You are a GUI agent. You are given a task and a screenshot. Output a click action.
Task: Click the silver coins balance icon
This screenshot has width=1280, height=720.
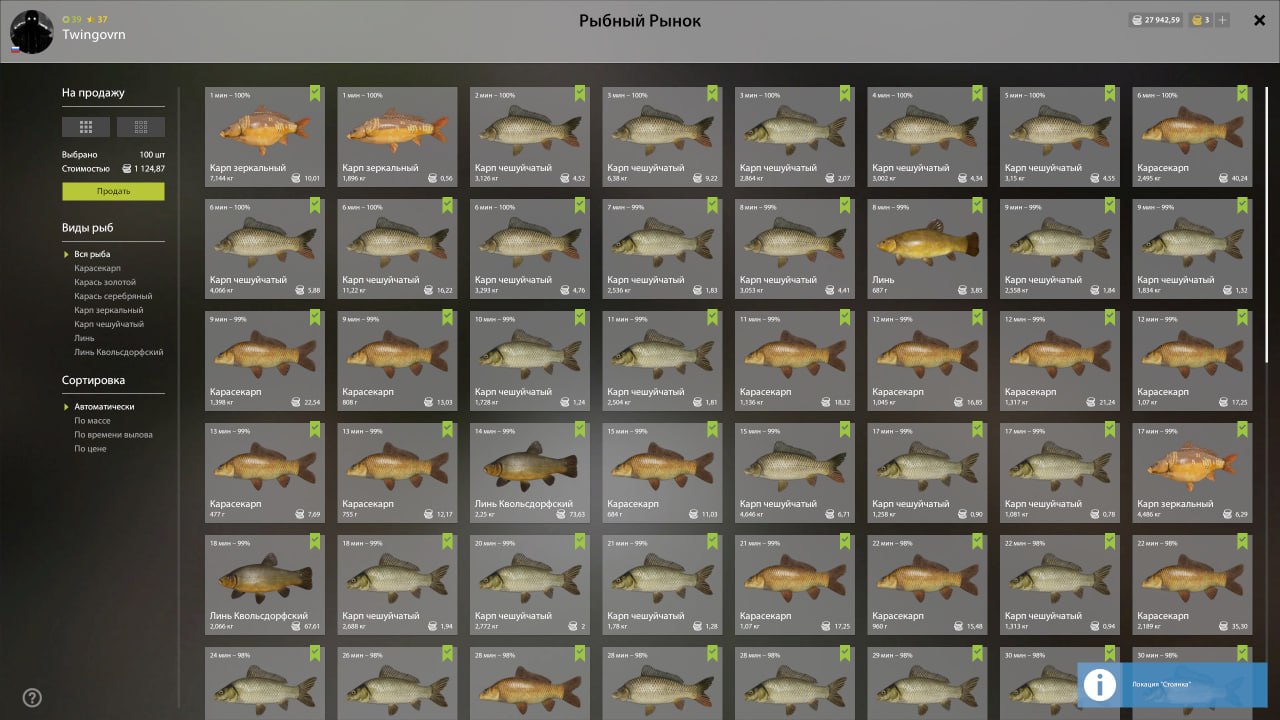pyautogui.click(x=1137, y=20)
